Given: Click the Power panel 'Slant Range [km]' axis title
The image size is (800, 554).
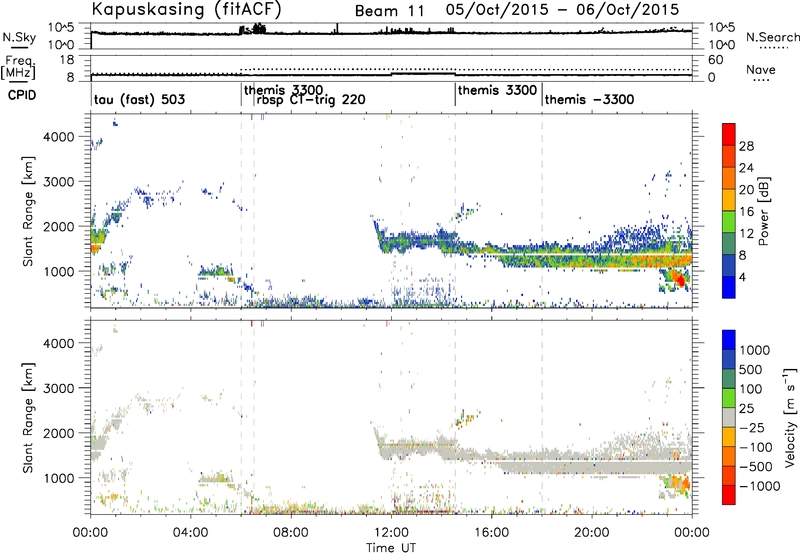Looking at the screenshot, I should pyautogui.click(x=28, y=211).
